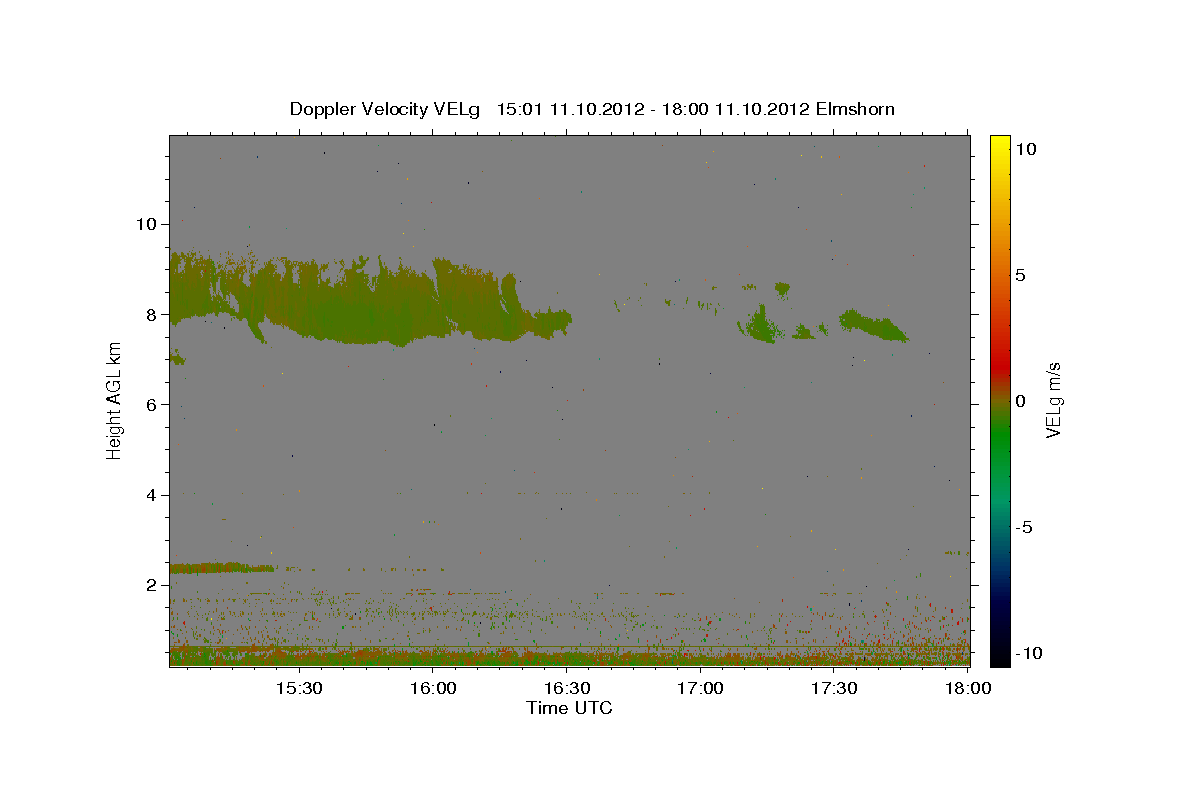
Task: Click the 'Height AGL km' axis label
Action: coord(115,400)
